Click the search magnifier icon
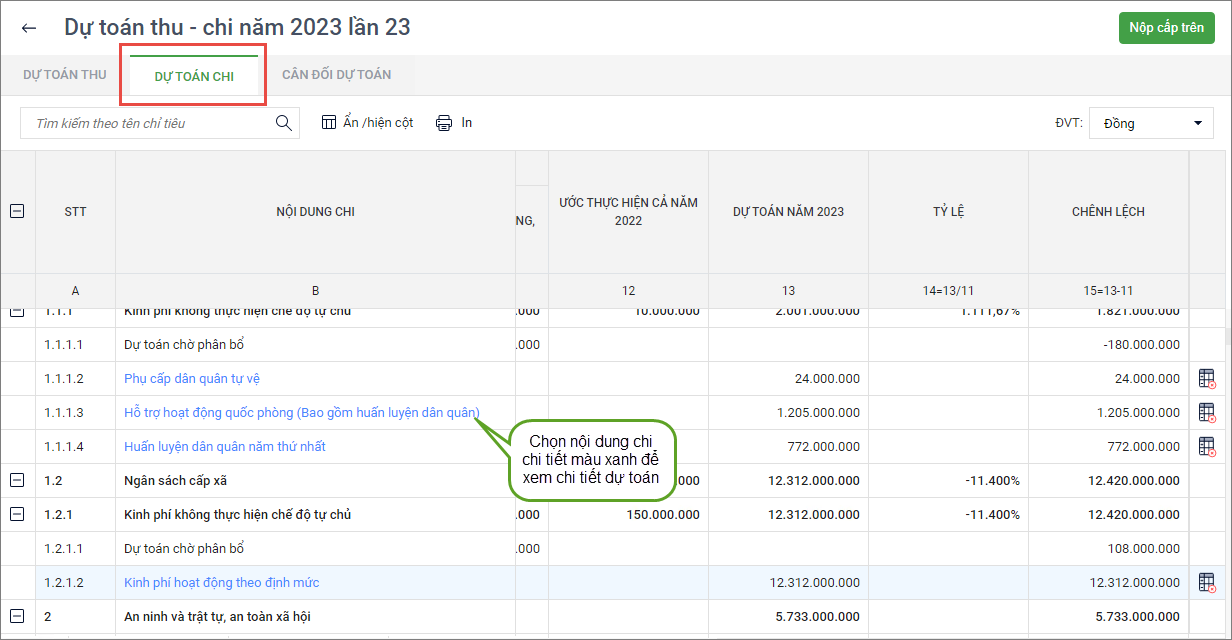 [284, 123]
